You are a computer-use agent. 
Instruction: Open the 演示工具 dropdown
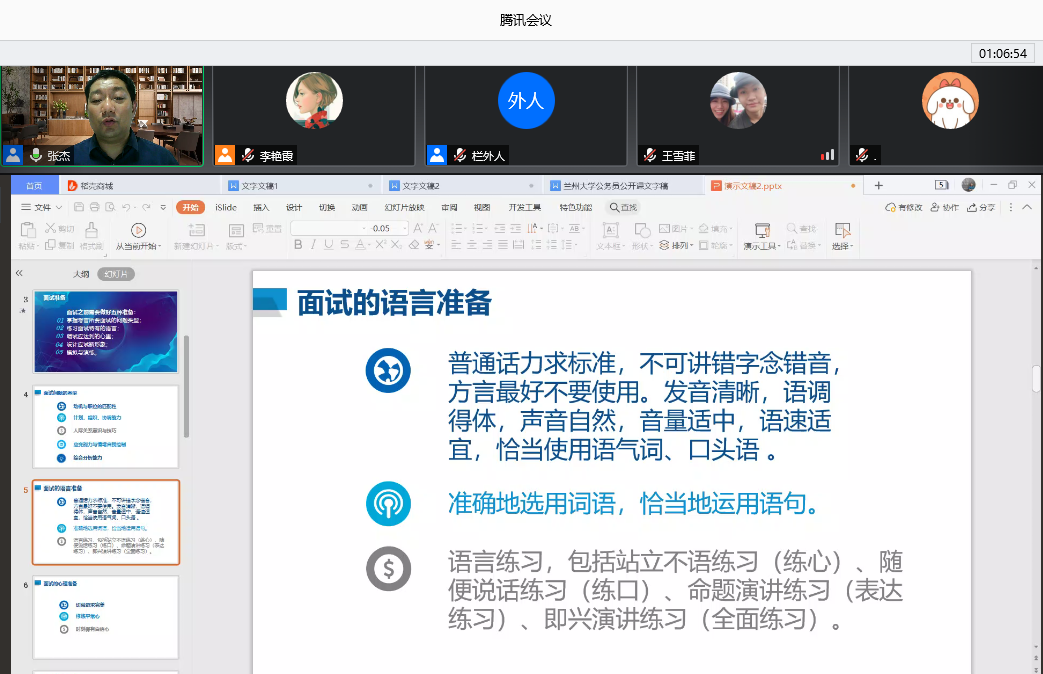[x=762, y=246]
